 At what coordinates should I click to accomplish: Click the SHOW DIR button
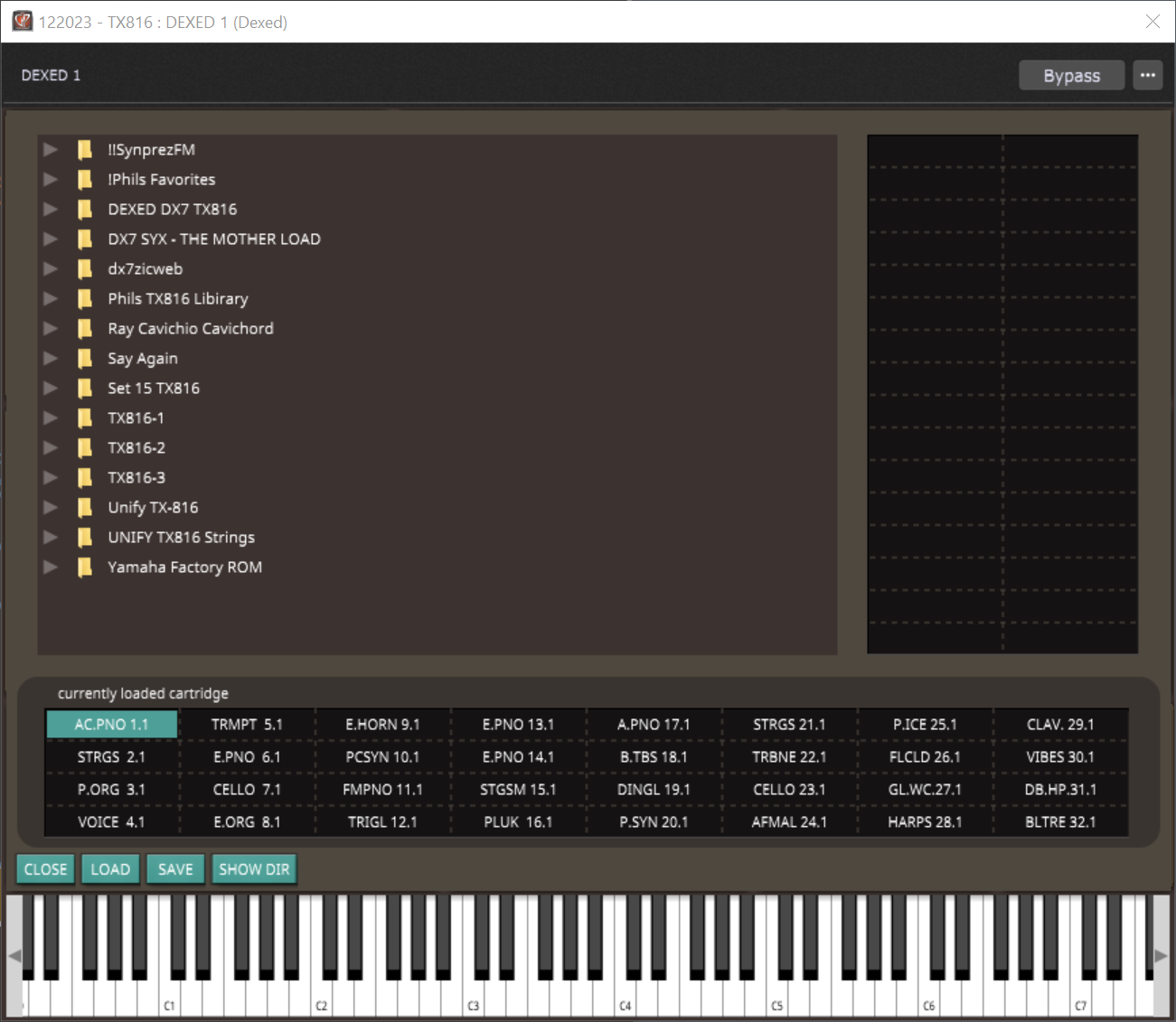point(254,868)
